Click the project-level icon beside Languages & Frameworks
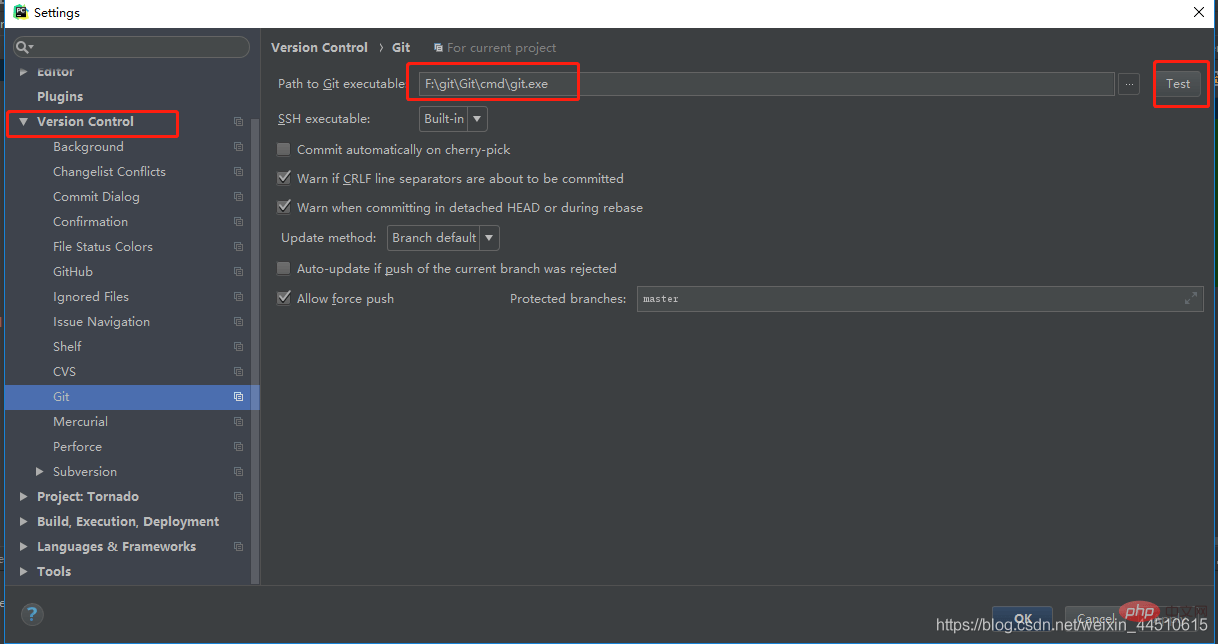1218x644 pixels. (238, 547)
